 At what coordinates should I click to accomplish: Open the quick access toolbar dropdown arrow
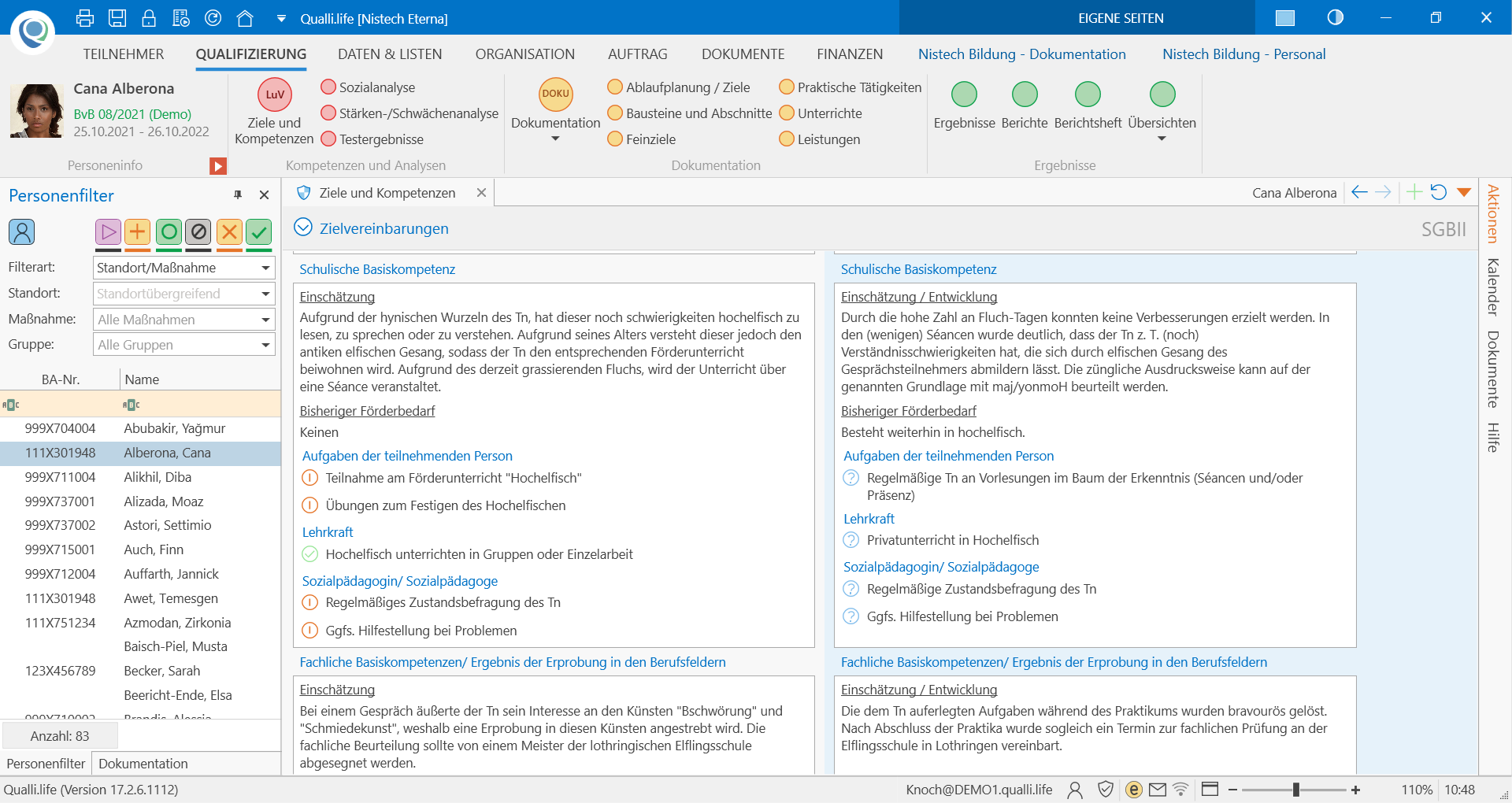point(281,19)
